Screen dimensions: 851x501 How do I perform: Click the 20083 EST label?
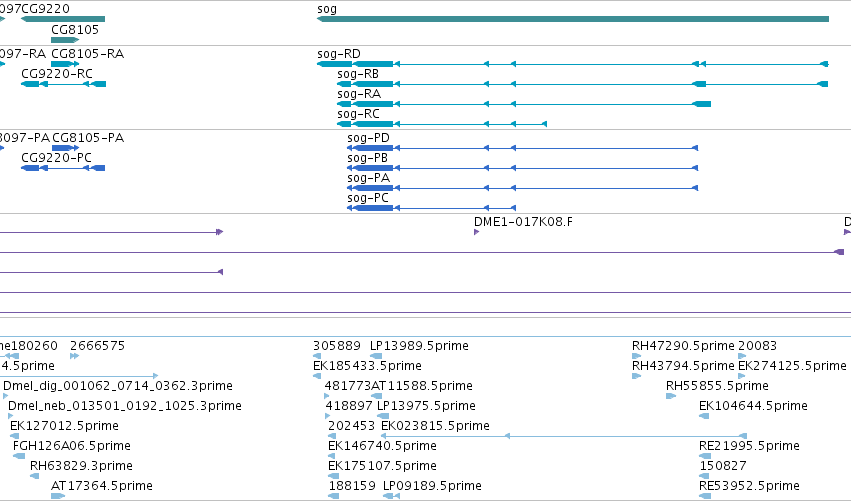click(x=758, y=346)
